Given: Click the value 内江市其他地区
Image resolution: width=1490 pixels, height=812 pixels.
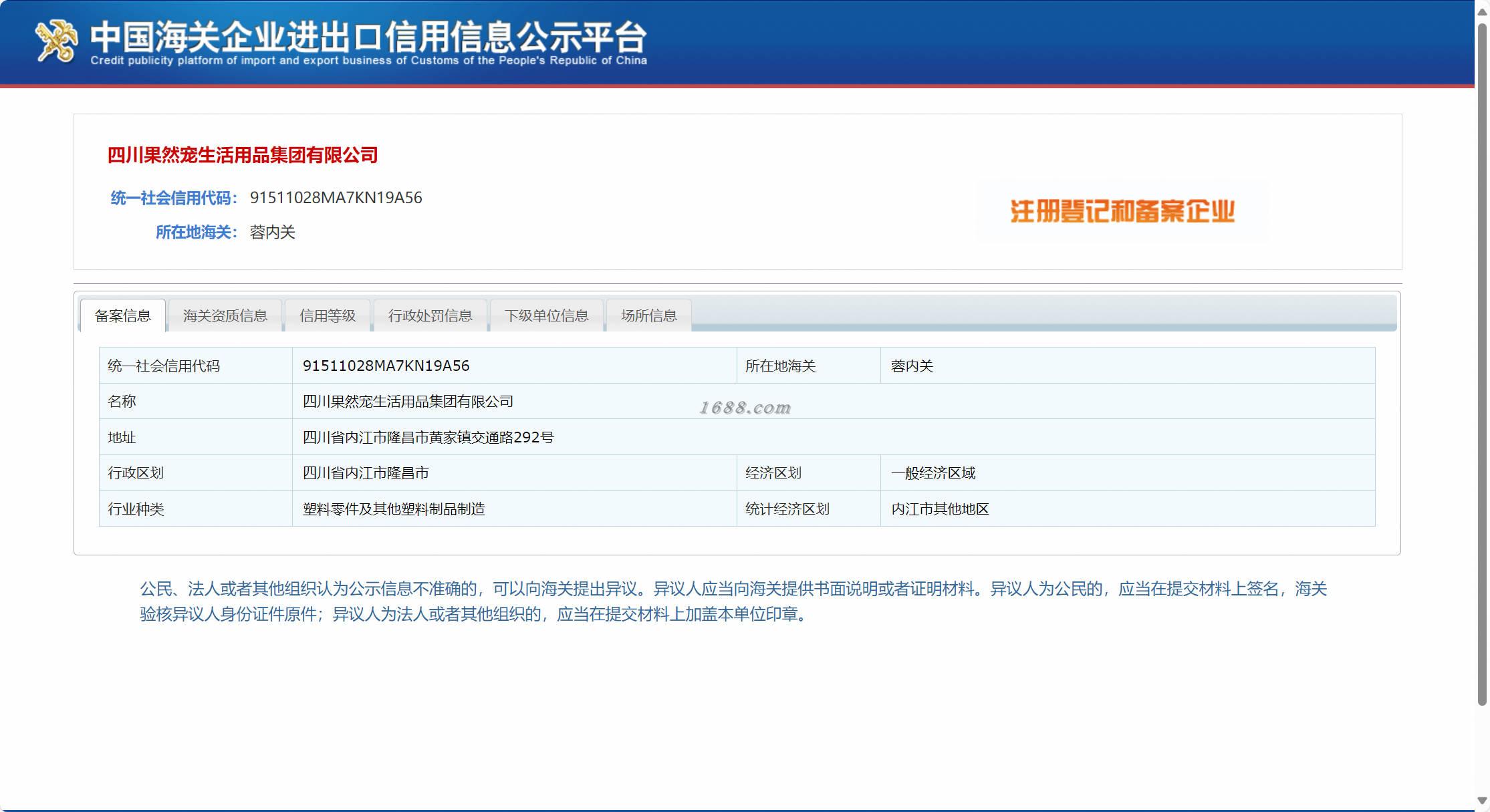Looking at the screenshot, I should (940, 509).
